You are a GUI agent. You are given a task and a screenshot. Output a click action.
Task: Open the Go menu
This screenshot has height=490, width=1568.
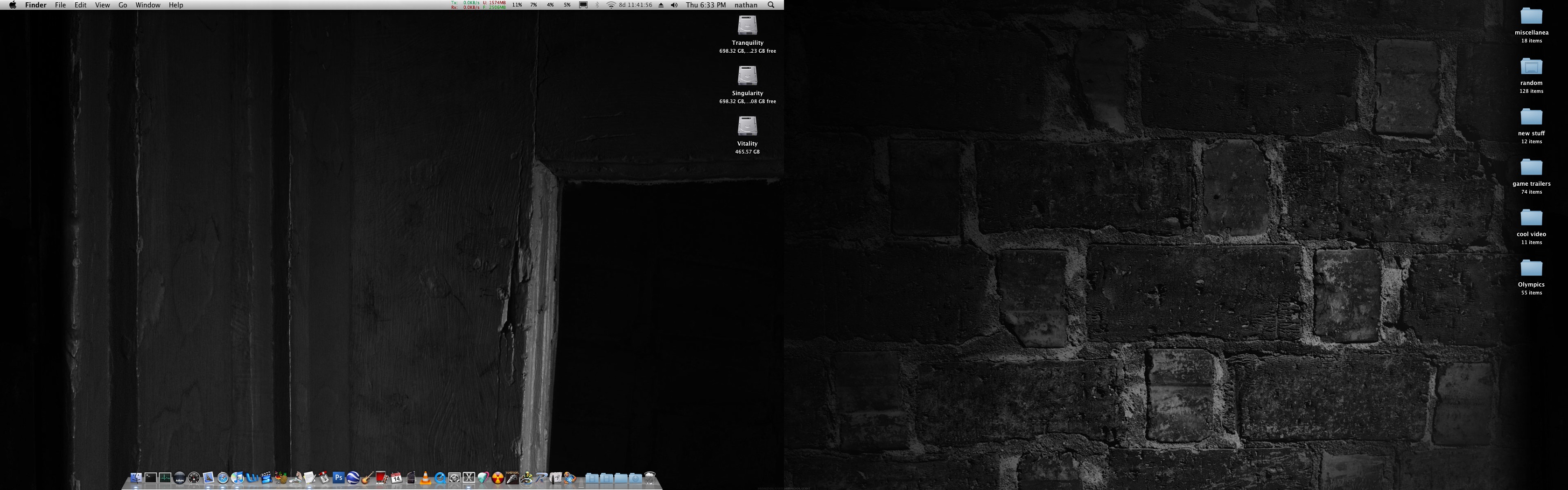click(122, 5)
